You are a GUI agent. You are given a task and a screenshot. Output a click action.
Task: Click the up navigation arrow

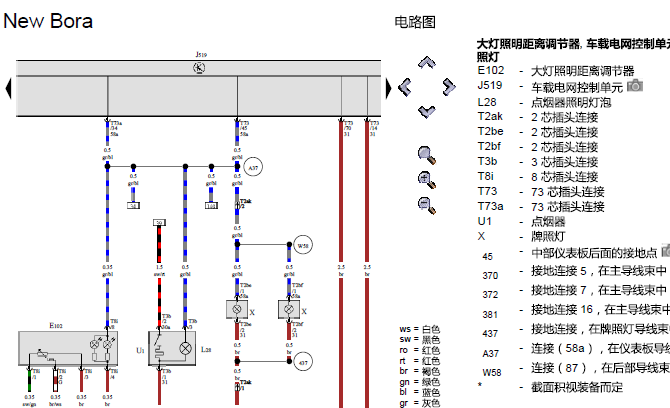[426, 63]
